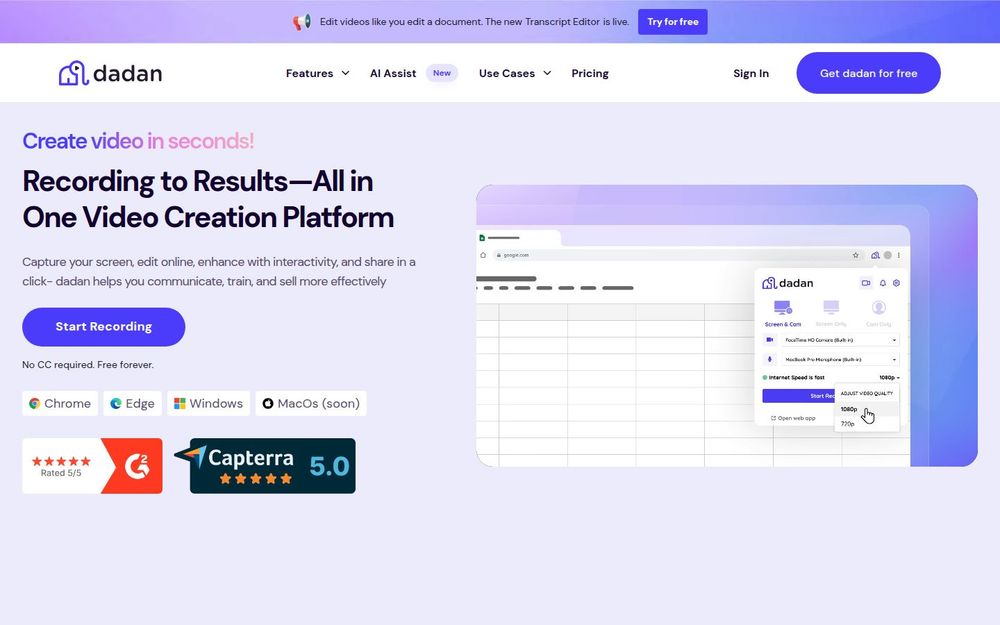Screen dimensions: 1000x625
Task: Click the notification bell in dadan popup
Action: coord(883,283)
